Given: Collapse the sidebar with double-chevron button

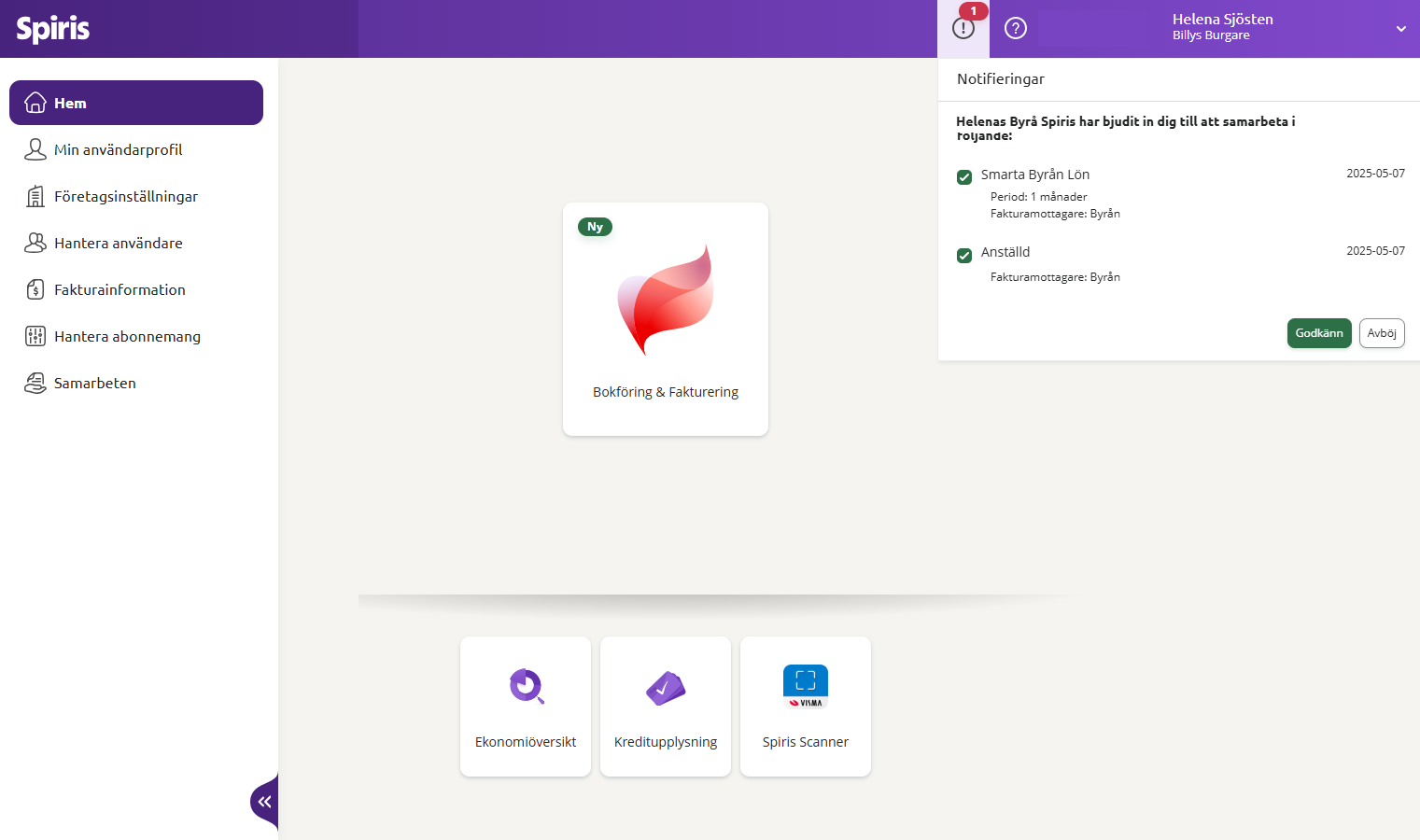Looking at the screenshot, I should click(x=265, y=802).
